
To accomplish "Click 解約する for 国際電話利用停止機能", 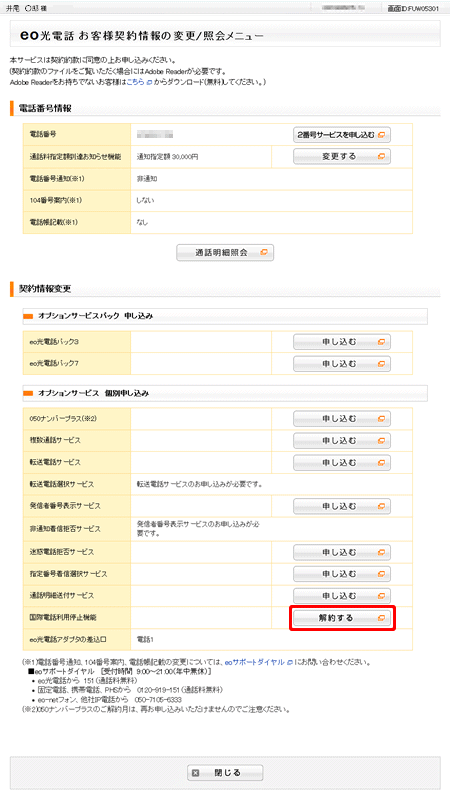I will (x=342, y=618).
